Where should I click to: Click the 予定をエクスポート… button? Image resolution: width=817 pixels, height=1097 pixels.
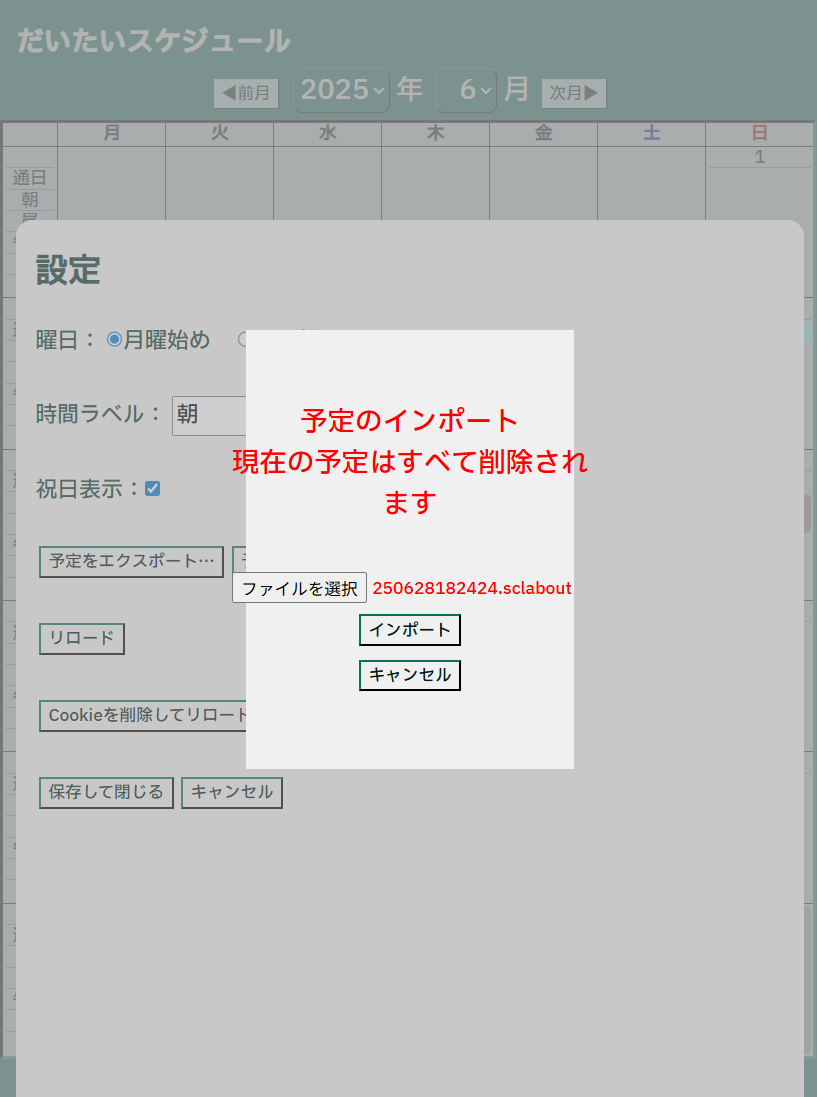131,561
